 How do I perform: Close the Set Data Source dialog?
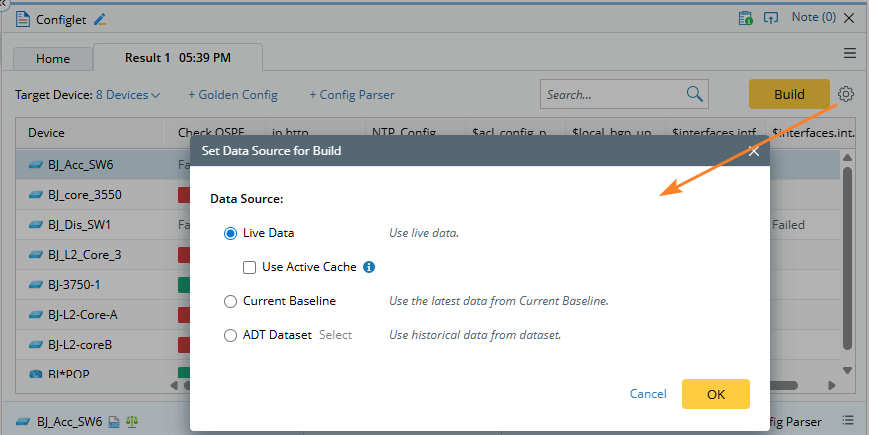(753, 151)
